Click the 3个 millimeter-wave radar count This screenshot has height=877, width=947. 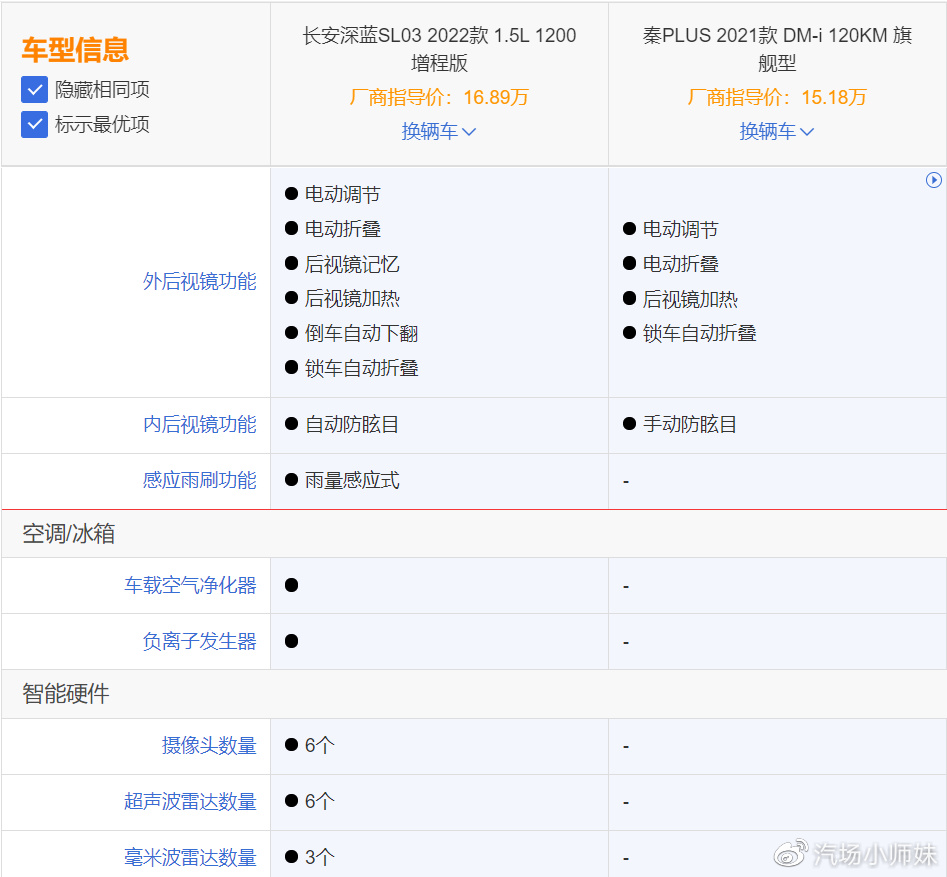[x=319, y=858]
